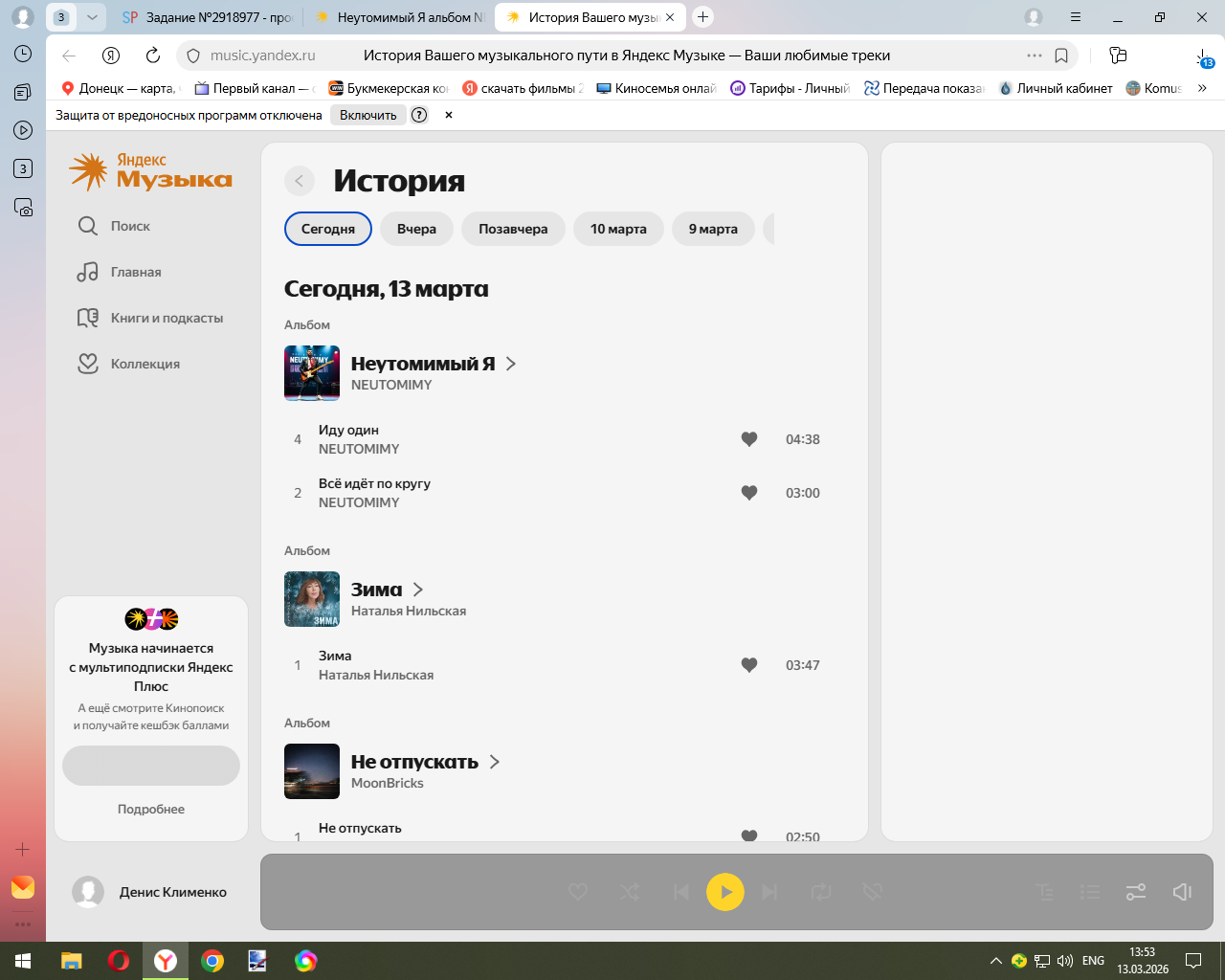Open lyrics view in player bar
Image resolution: width=1225 pixels, height=980 pixels.
[1045, 892]
